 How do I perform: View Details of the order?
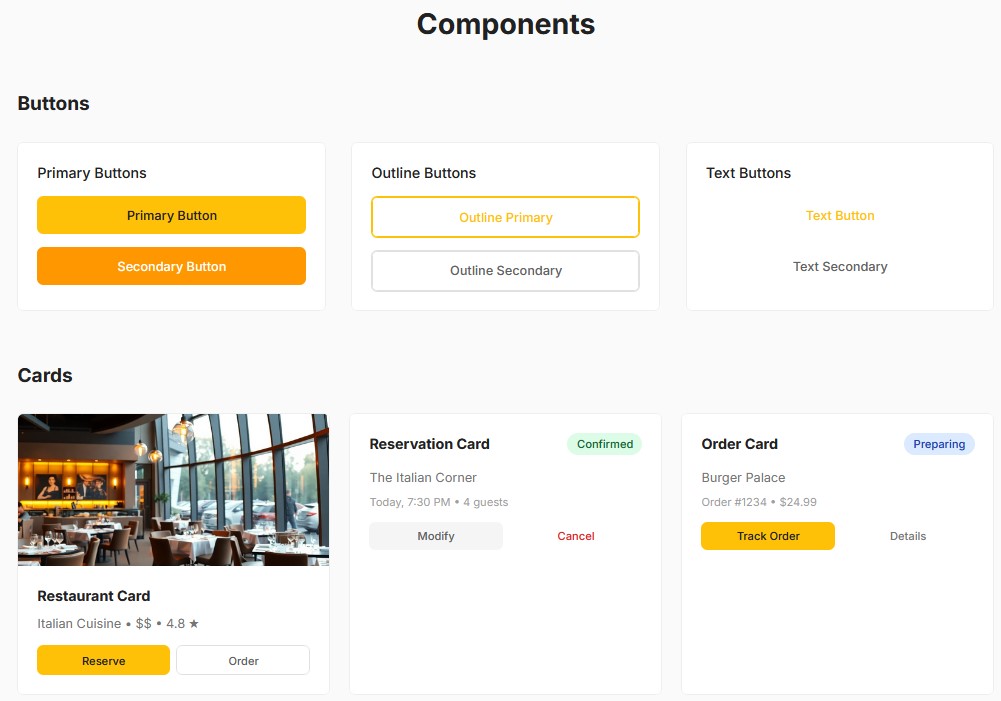click(908, 536)
